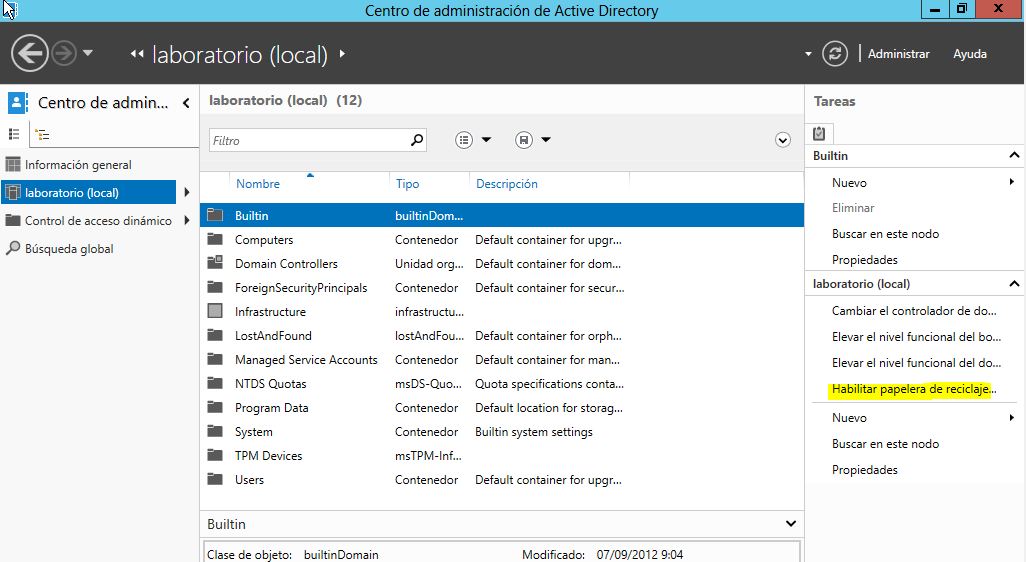Image resolution: width=1026 pixels, height=562 pixels.
Task: Click Elevar el nivel funcional del dominio
Action: pyautogui.click(x=916, y=362)
